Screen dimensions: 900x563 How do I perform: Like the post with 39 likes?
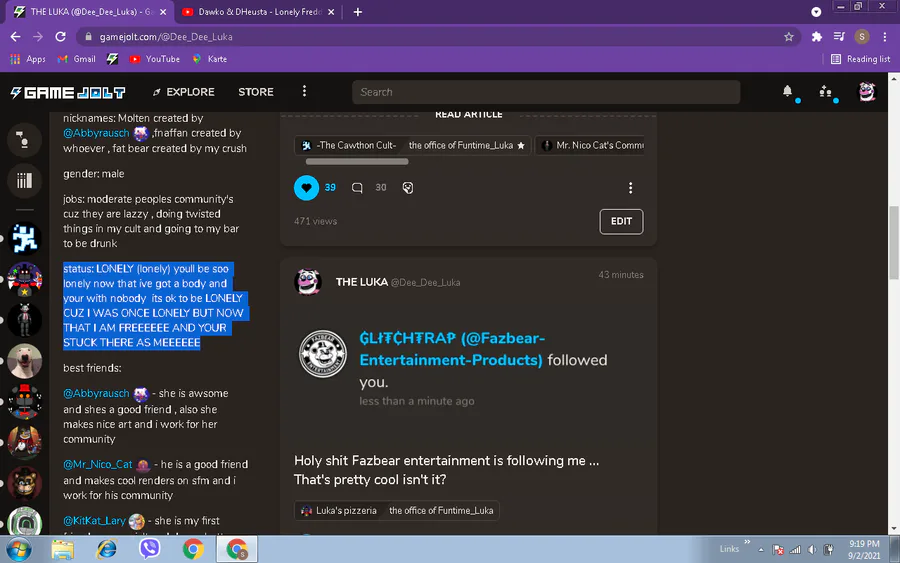coord(307,188)
